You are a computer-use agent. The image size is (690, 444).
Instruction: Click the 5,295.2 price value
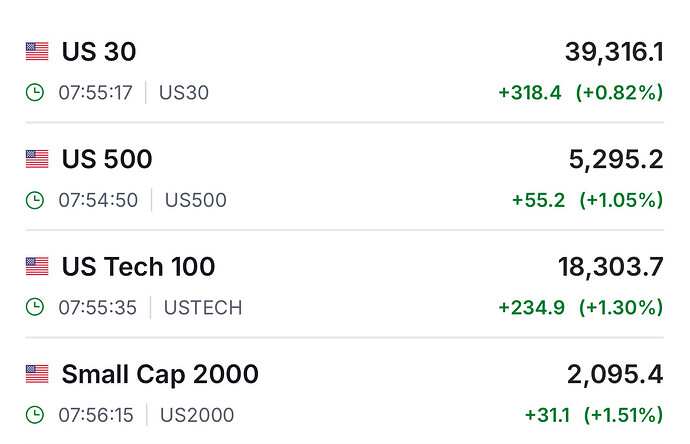[x=617, y=159]
